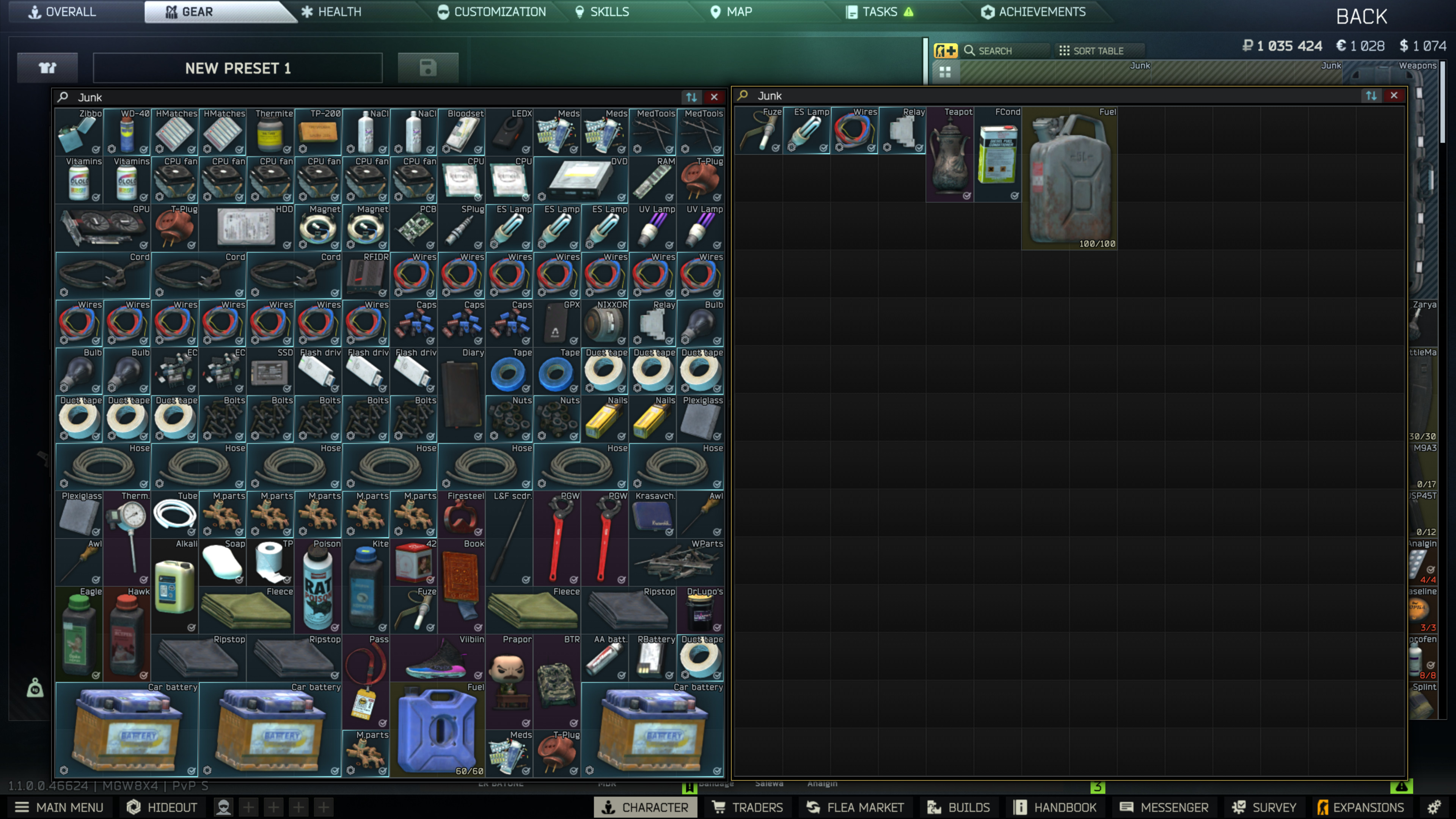Open the settings gear
The width and height of the screenshot is (1456, 819).
[1434, 807]
